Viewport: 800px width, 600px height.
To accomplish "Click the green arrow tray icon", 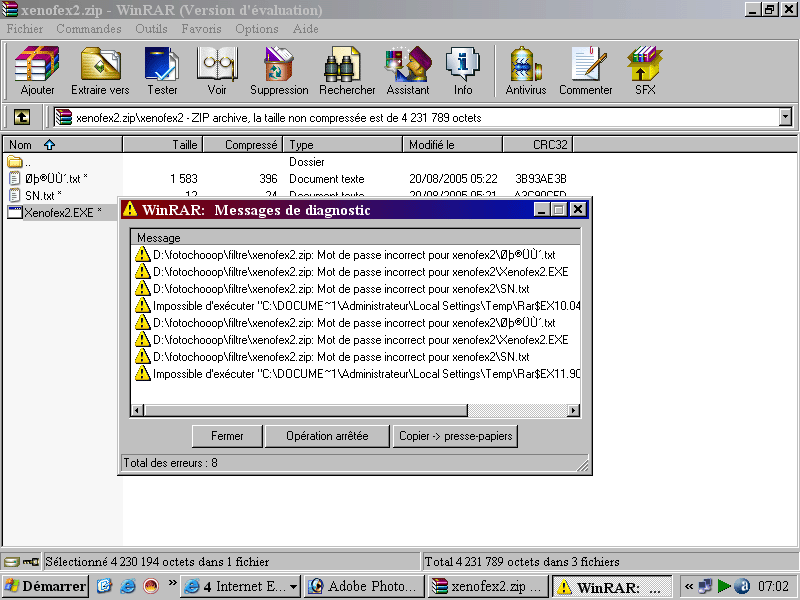I will tap(723, 586).
